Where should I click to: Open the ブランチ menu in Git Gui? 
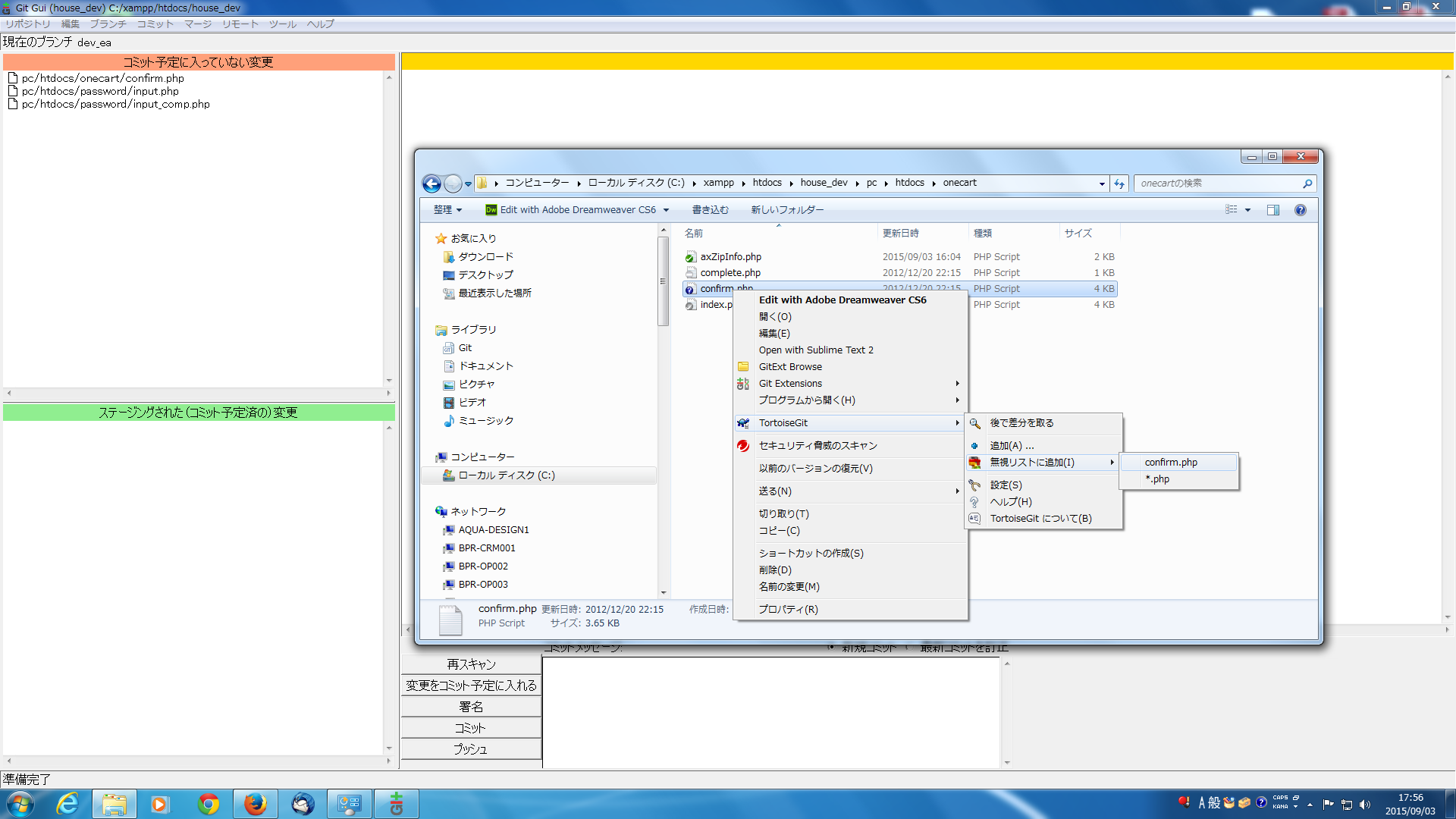tap(108, 24)
